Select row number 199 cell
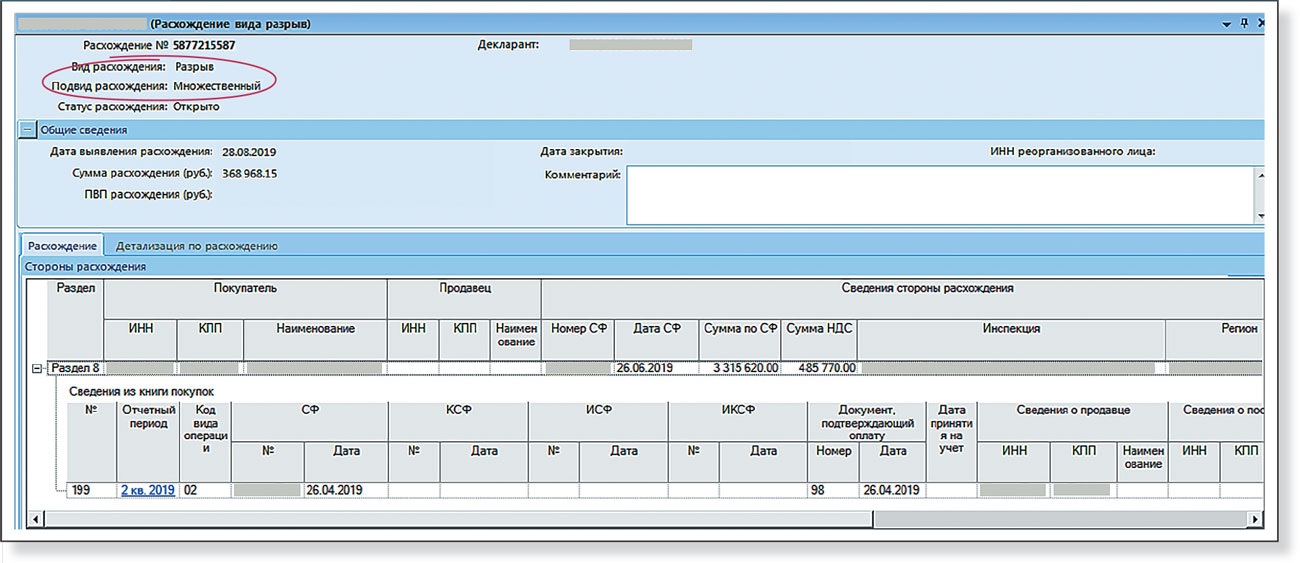Screen dimensions: 1300x563 82,491
